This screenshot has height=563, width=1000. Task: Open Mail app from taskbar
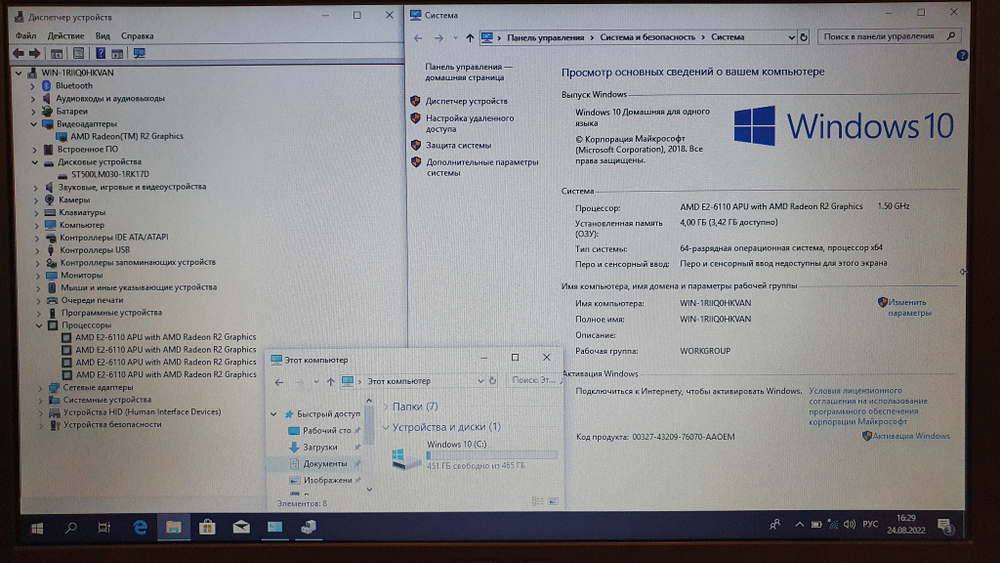[241, 527]
